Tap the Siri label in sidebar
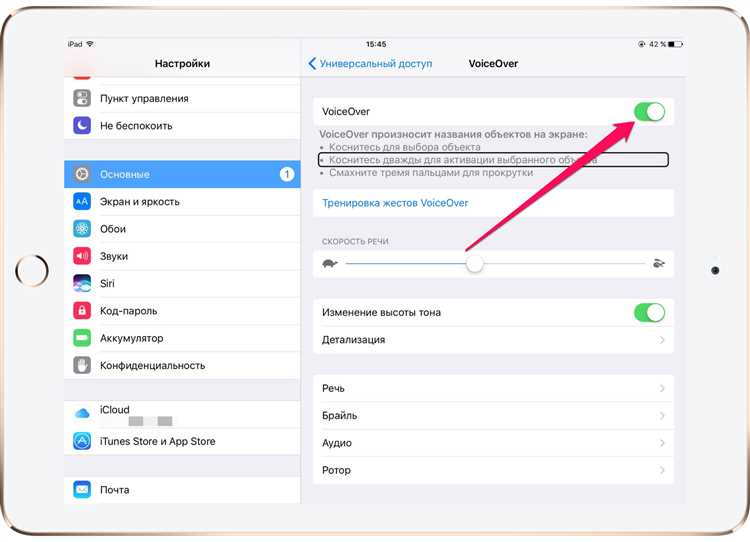750x542 pixels. pyautogui.click(x=107, y=283)
